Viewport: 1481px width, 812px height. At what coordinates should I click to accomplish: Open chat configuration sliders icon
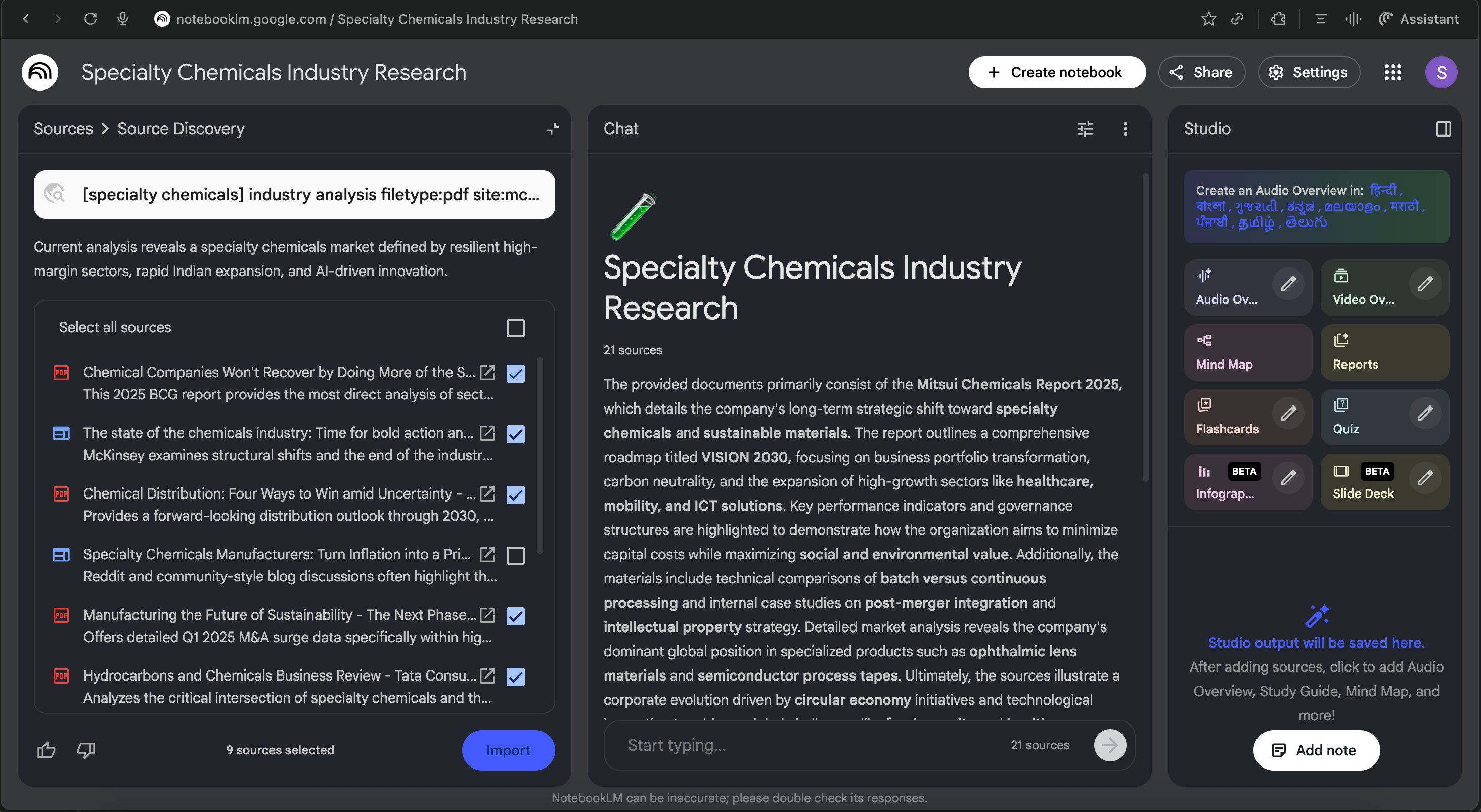(1084, 129)
